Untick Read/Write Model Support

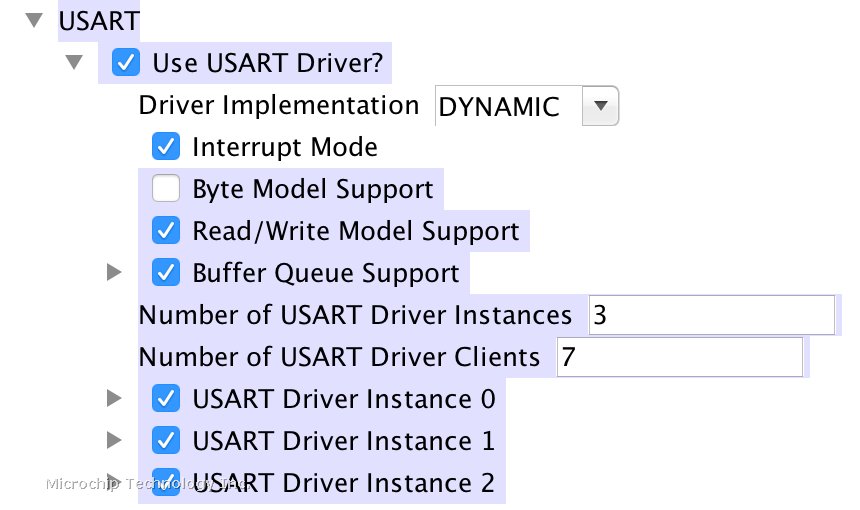click(x=165, y=231)
